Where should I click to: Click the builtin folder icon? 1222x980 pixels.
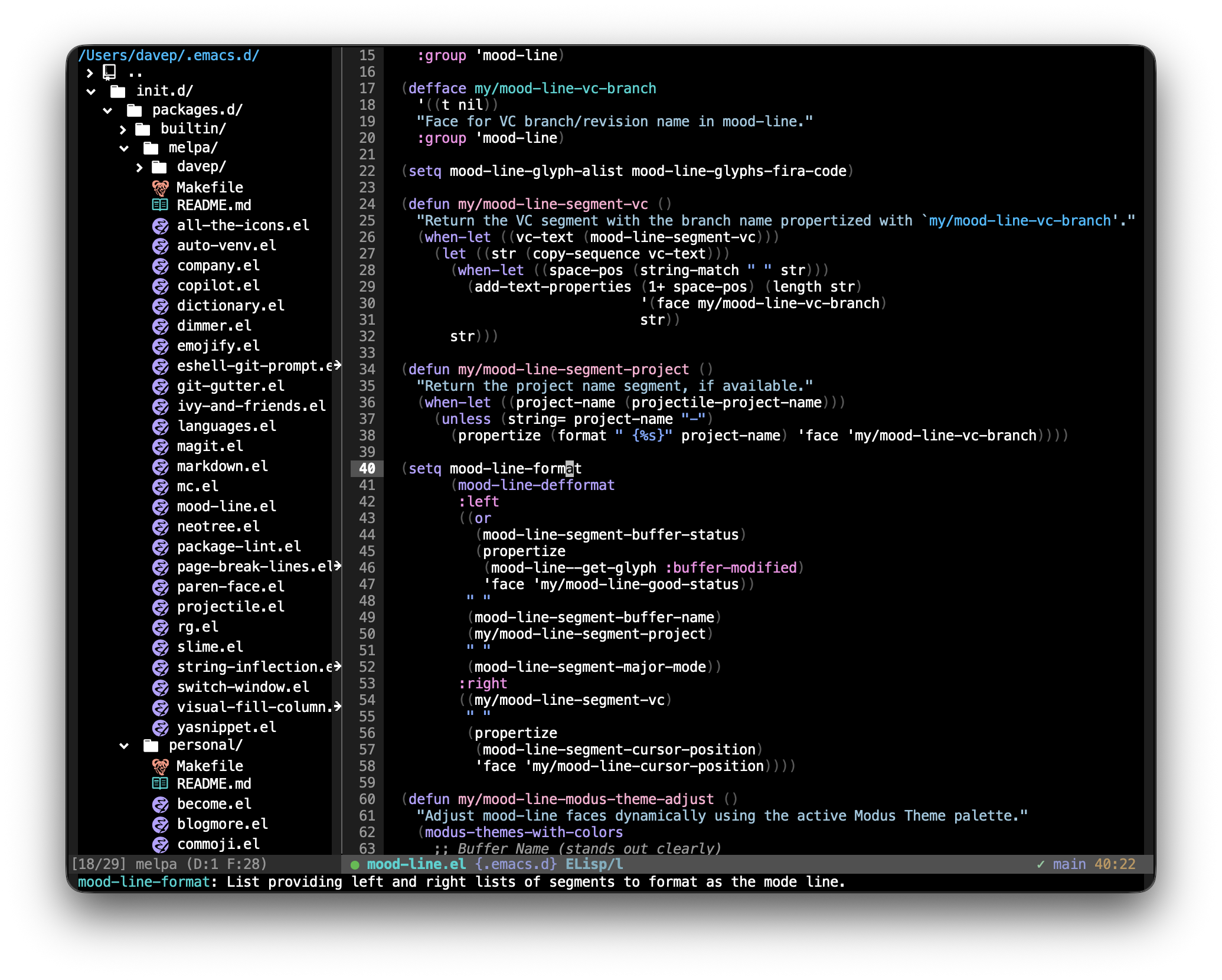pyautogui.click(x=143, y=129)
